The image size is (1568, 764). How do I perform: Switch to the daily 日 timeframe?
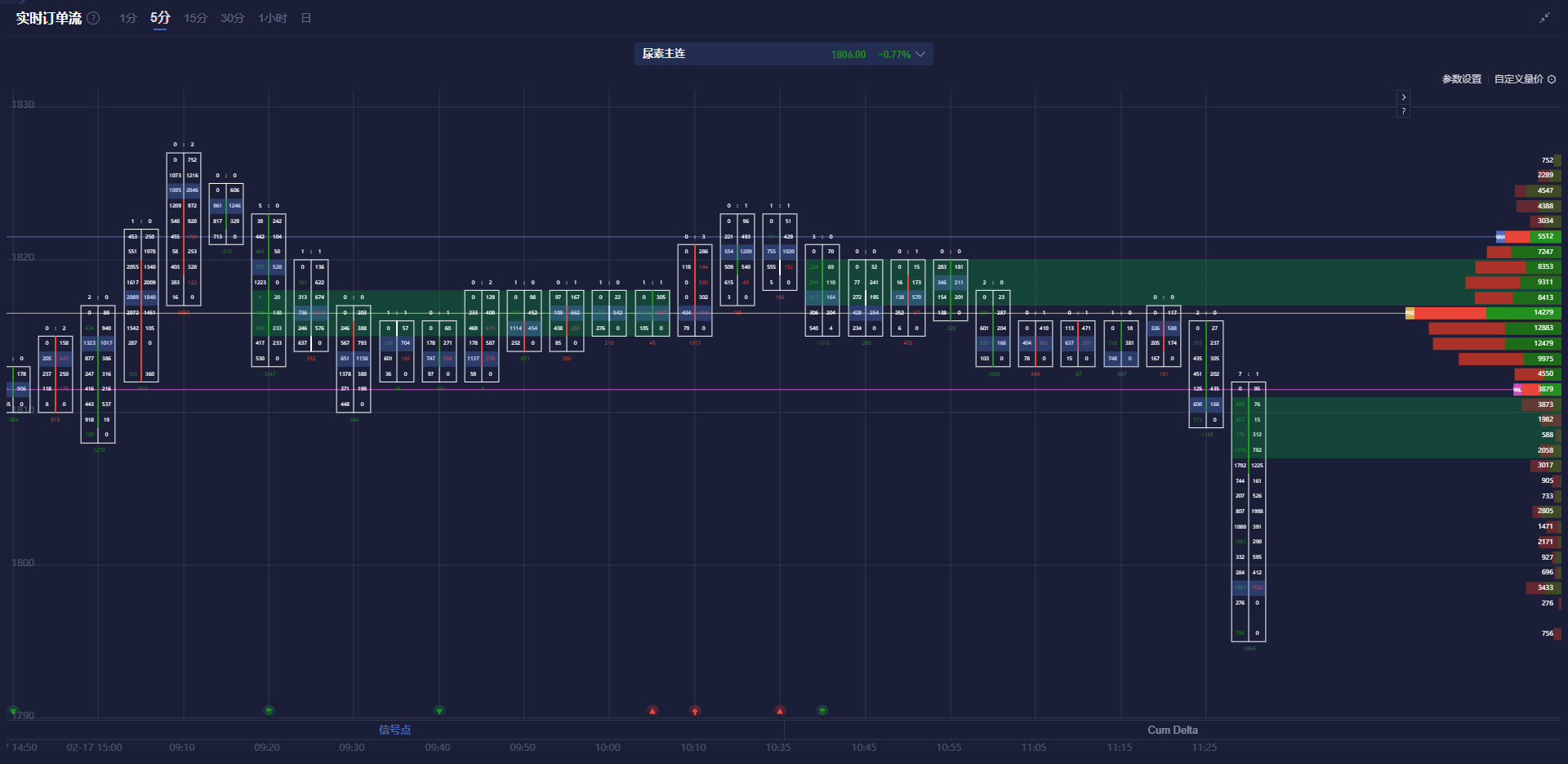point(306,18)
